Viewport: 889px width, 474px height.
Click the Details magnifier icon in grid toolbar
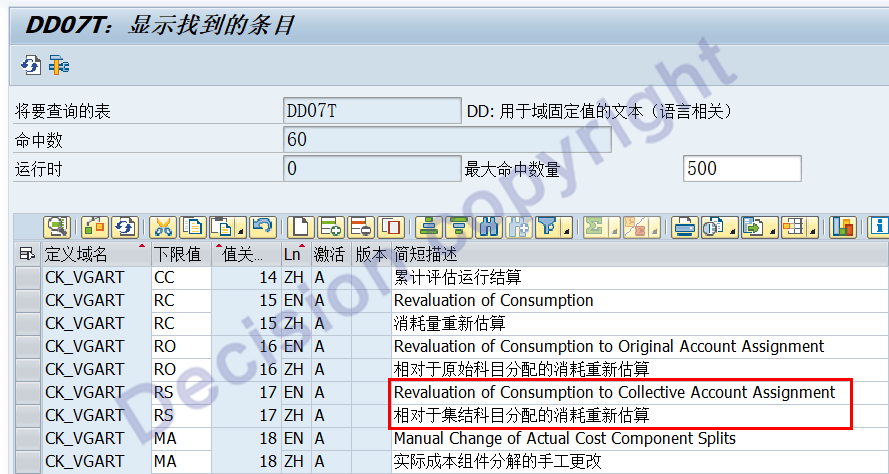coord(56,227)
